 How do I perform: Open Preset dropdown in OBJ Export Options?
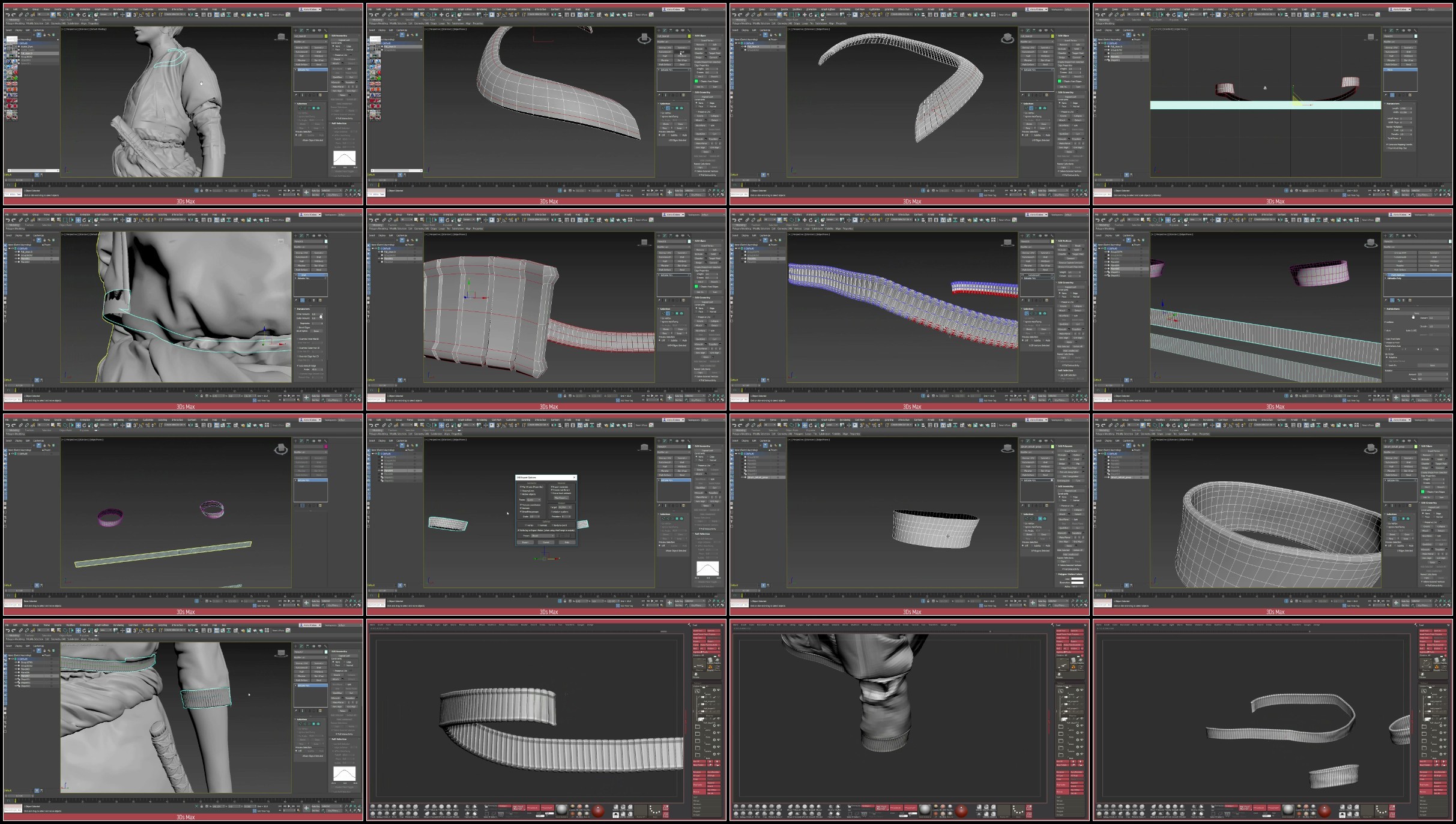[543, 536]
